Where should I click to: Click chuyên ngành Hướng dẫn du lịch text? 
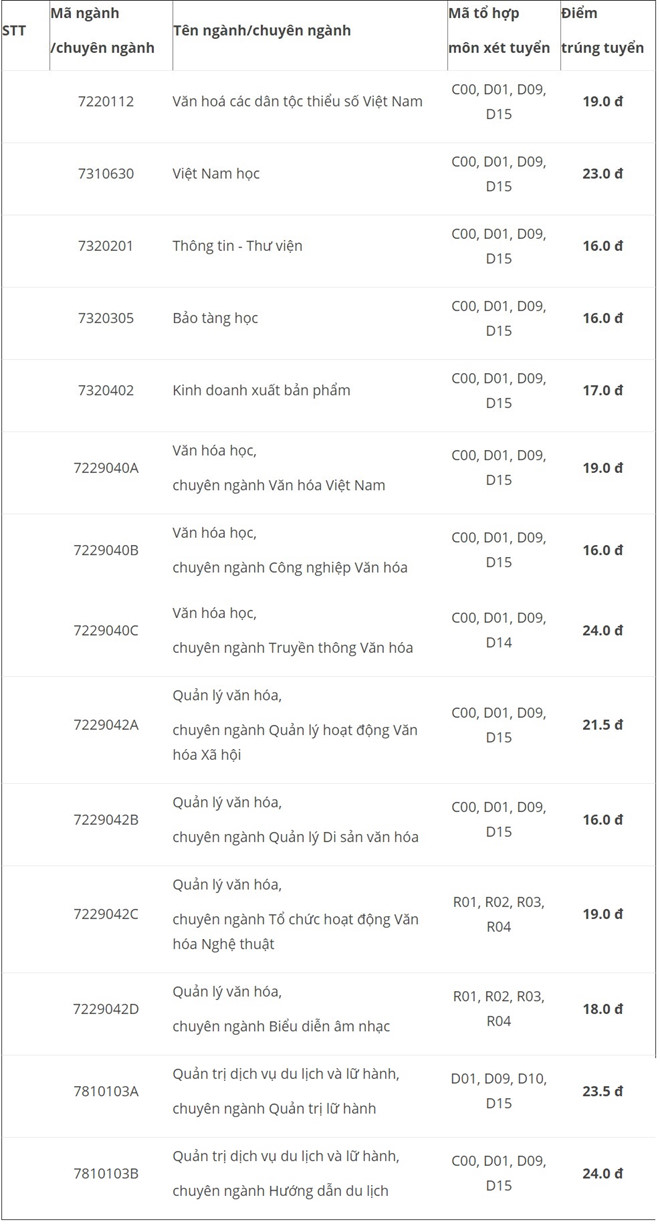(x=280, y=1190)
